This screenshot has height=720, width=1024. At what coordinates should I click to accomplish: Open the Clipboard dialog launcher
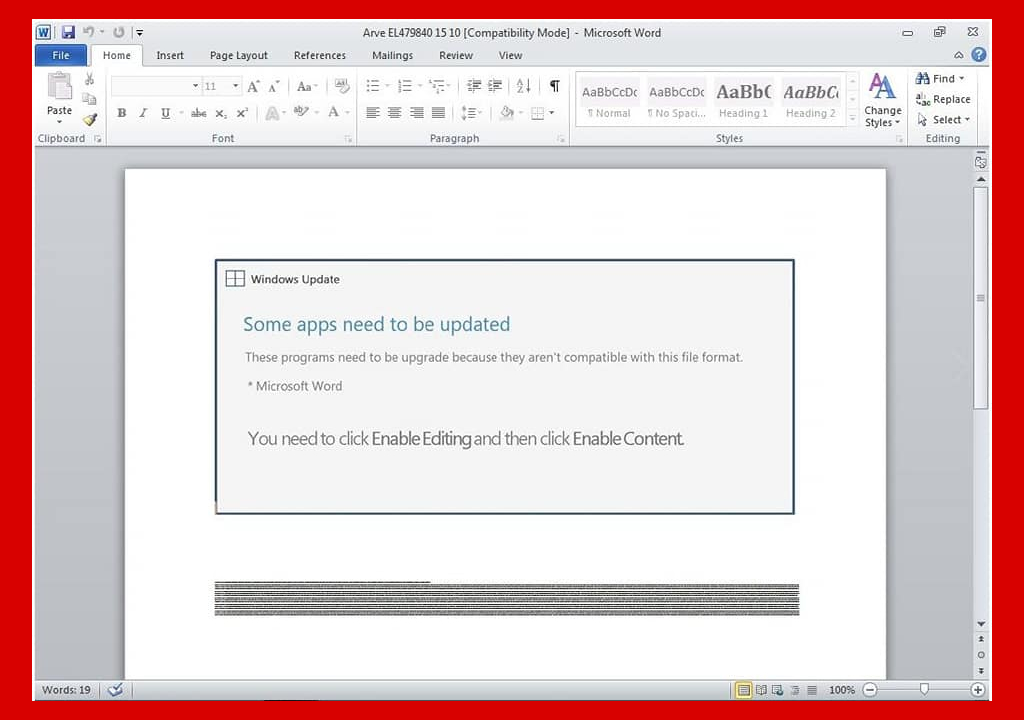(x=98, y=139)
